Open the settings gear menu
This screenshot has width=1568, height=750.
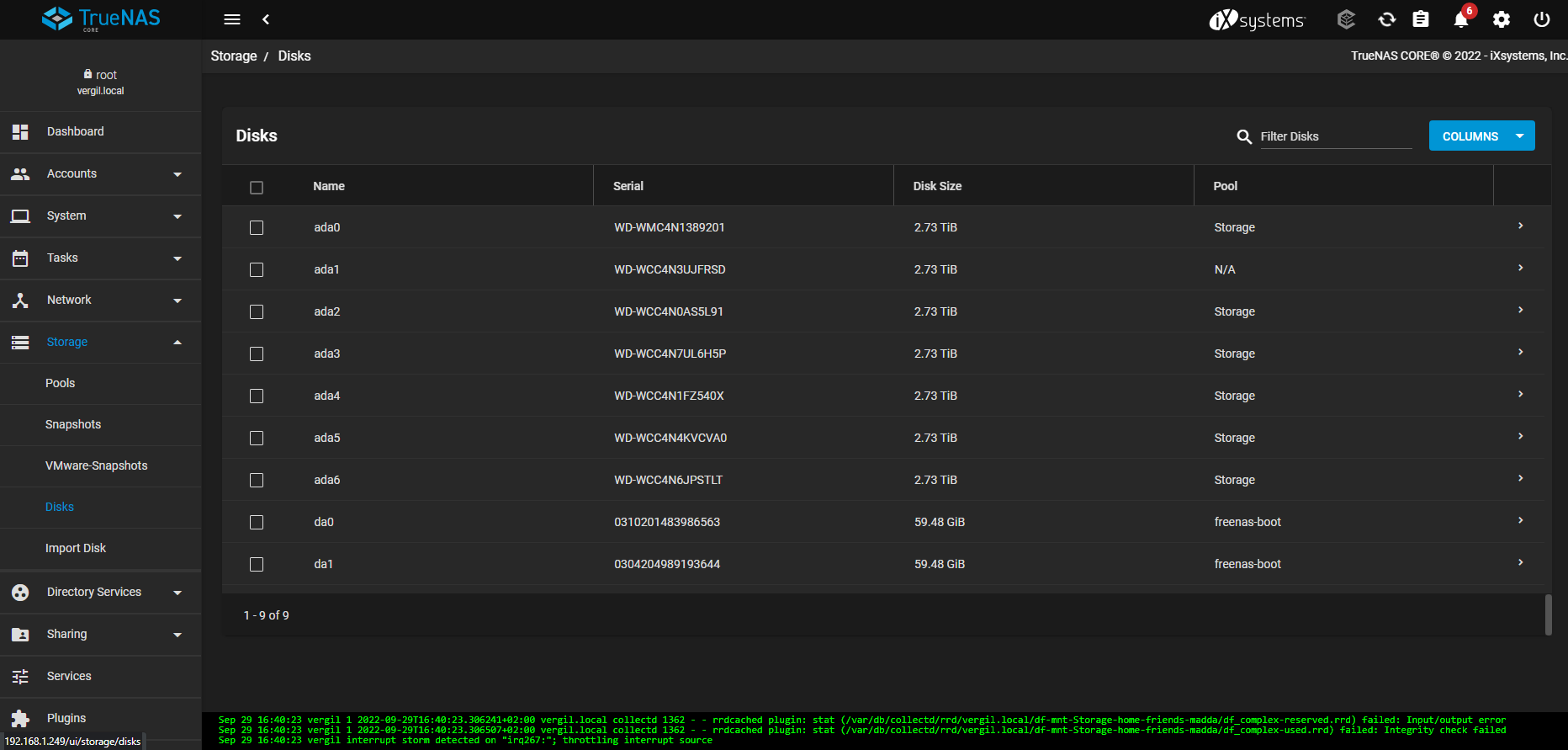click(1502, 19)
